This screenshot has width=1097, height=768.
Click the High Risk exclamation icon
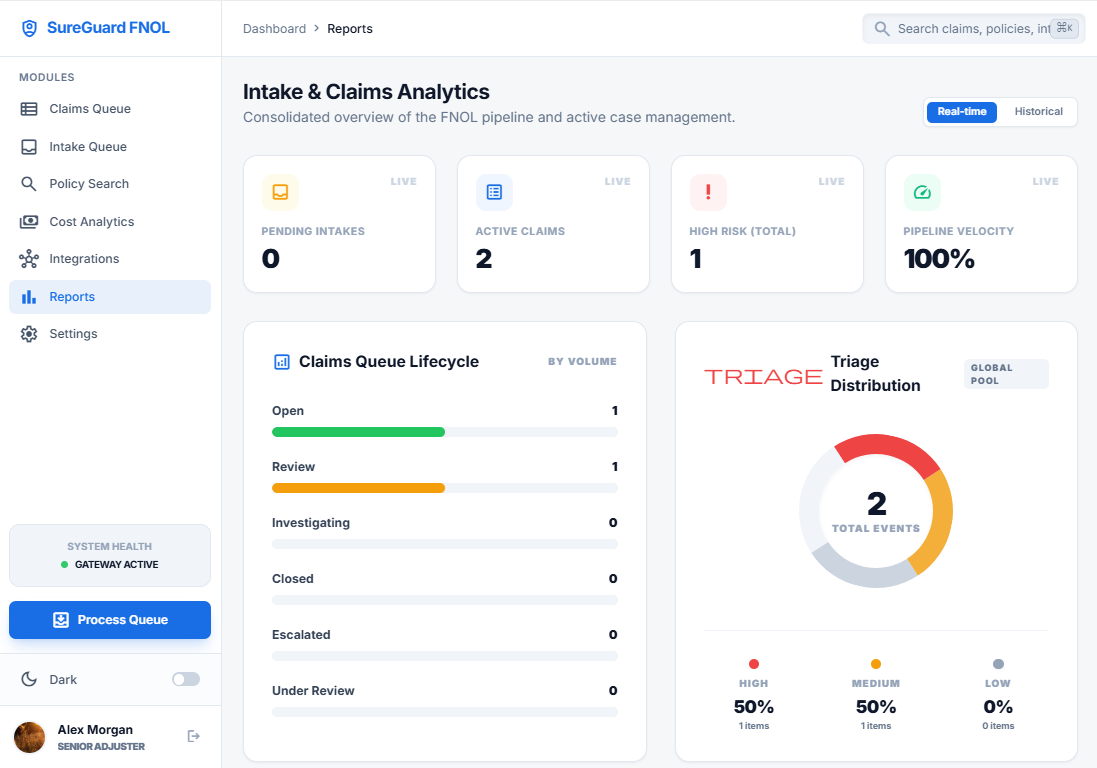pos(708,192)
